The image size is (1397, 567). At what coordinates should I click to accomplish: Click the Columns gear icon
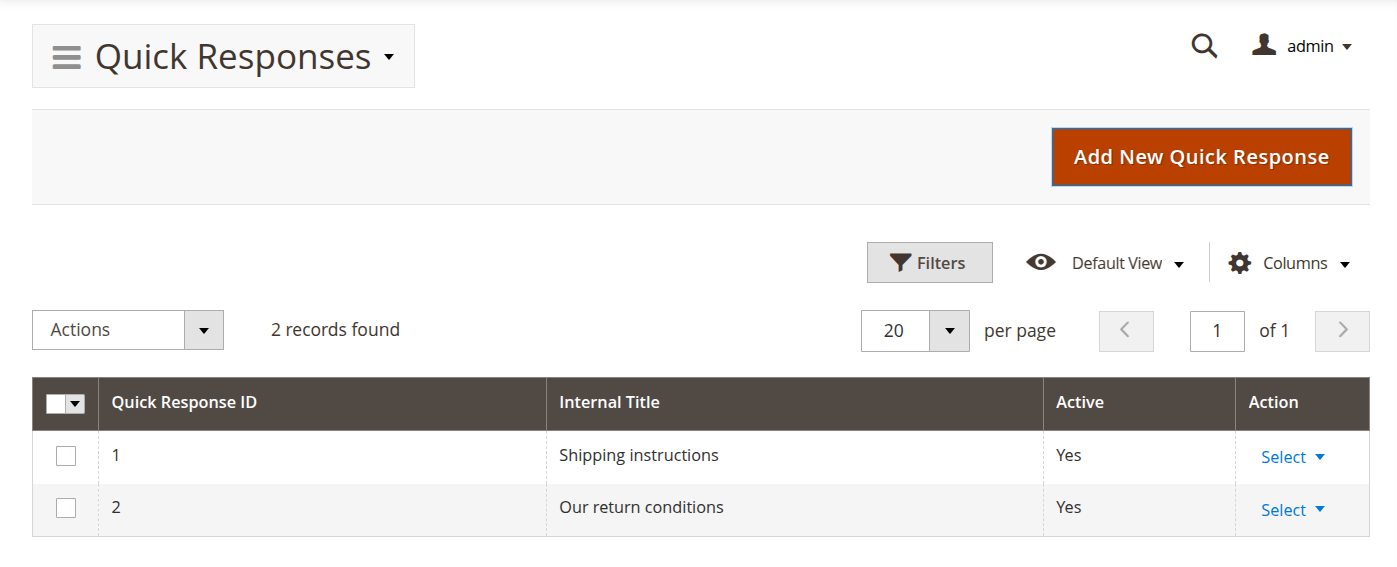click(x=1240, y=263)
